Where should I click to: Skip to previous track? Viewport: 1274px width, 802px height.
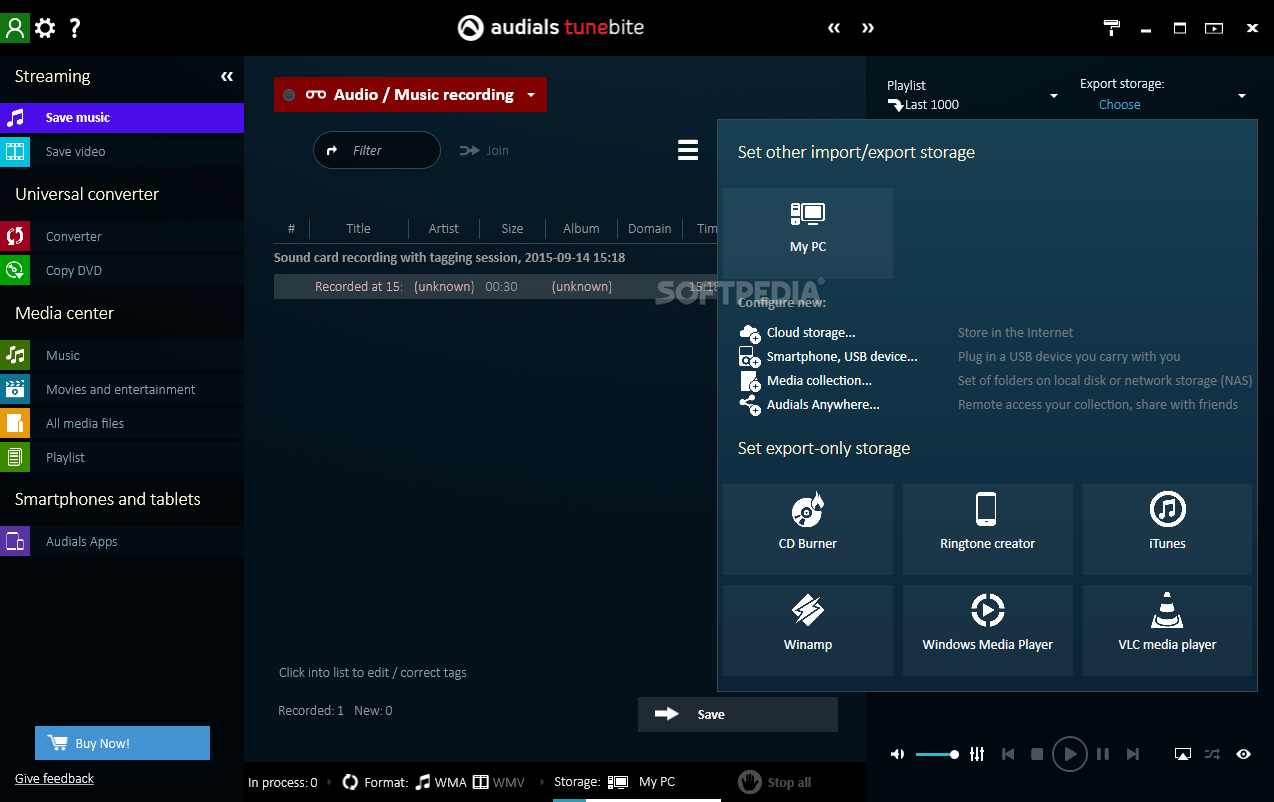1008,754
